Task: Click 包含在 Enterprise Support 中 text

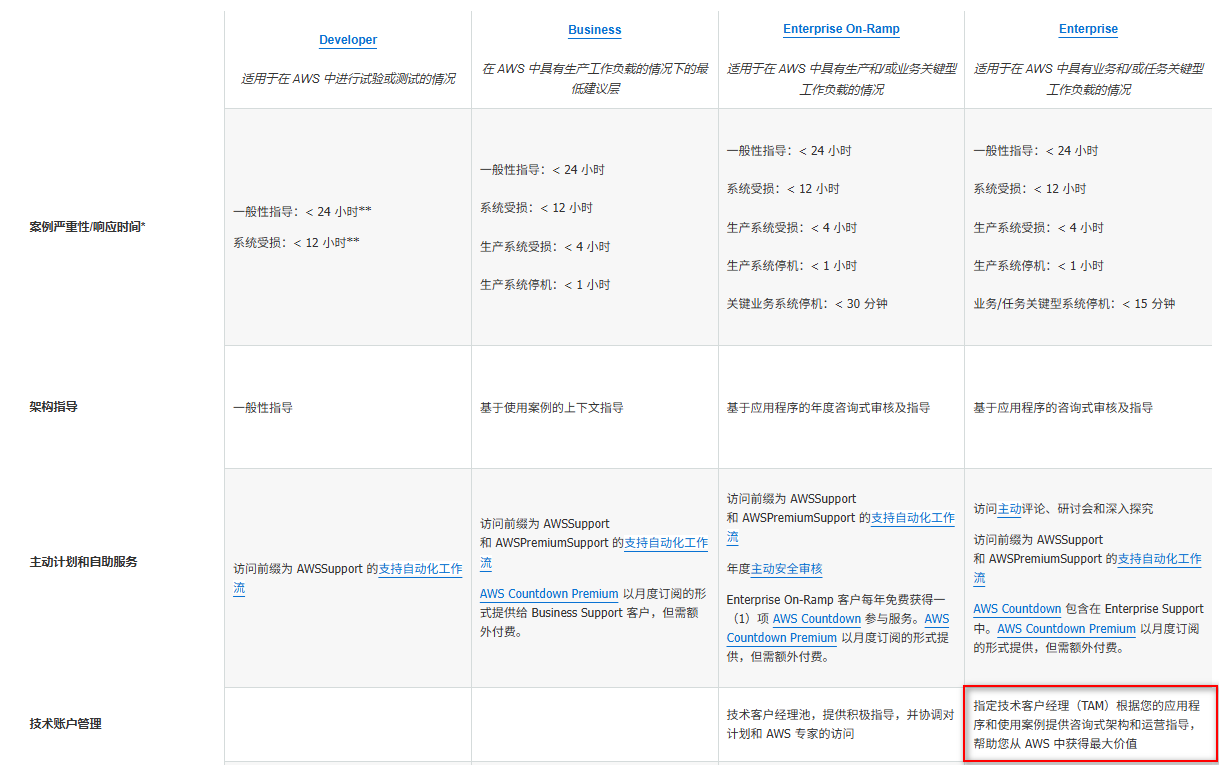Action: (x=1089, y=619)
